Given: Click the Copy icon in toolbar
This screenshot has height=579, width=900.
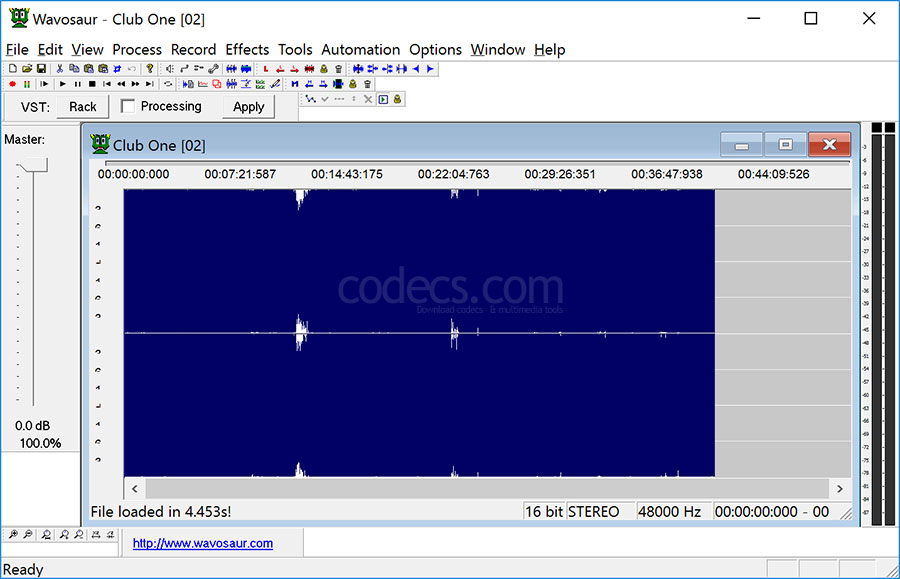Looking at the screenshot, I should click(74, 68).
